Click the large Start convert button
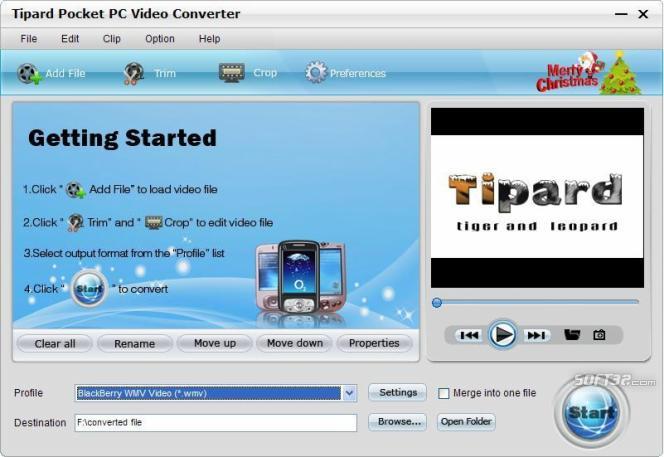The width and height of the screenshot is (664, 457). 592,412
